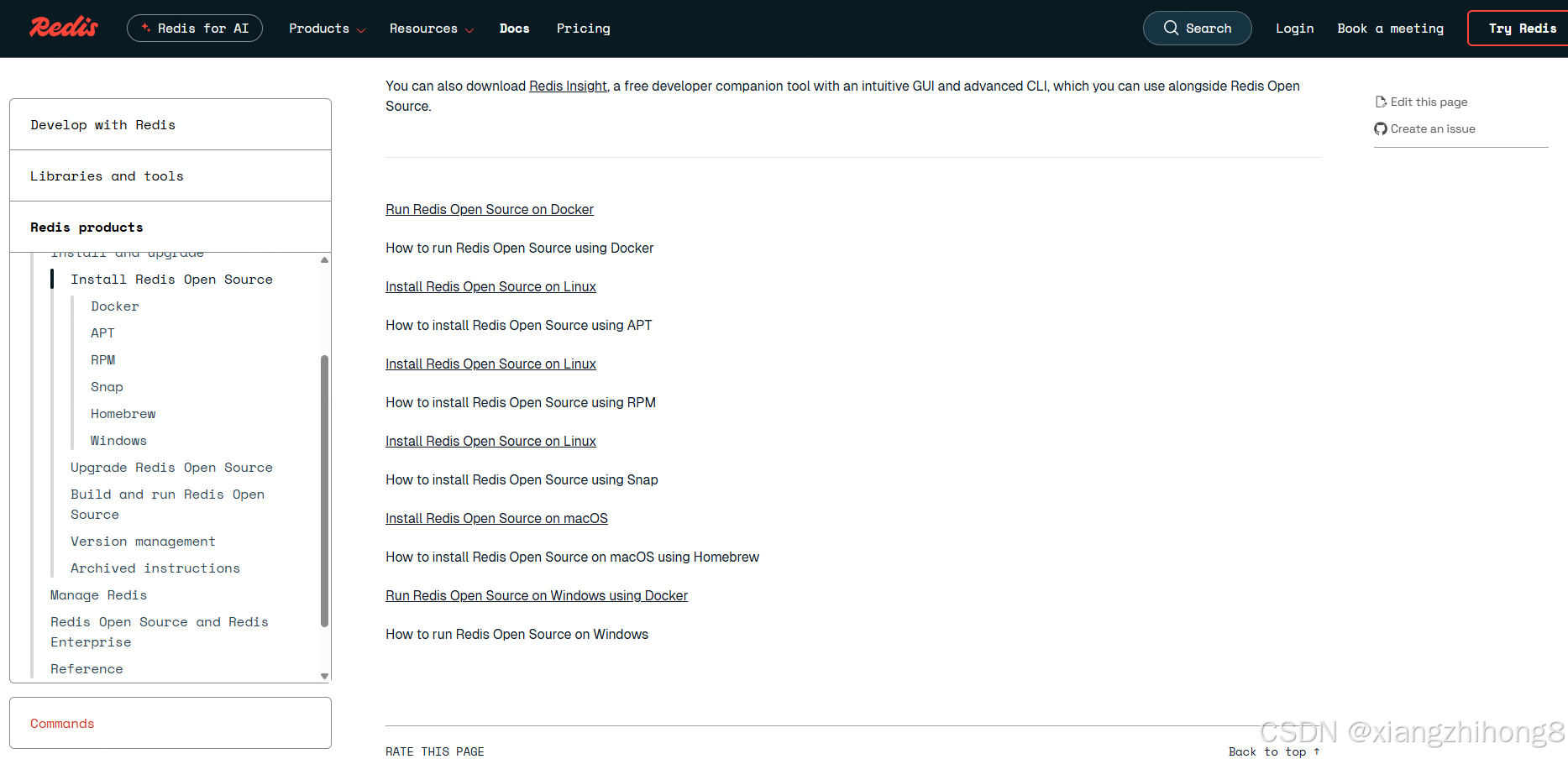1568x759 pixels.
Task: Click 'How to run Redis Open Source using Docker' text
Action: click(519, 248)
